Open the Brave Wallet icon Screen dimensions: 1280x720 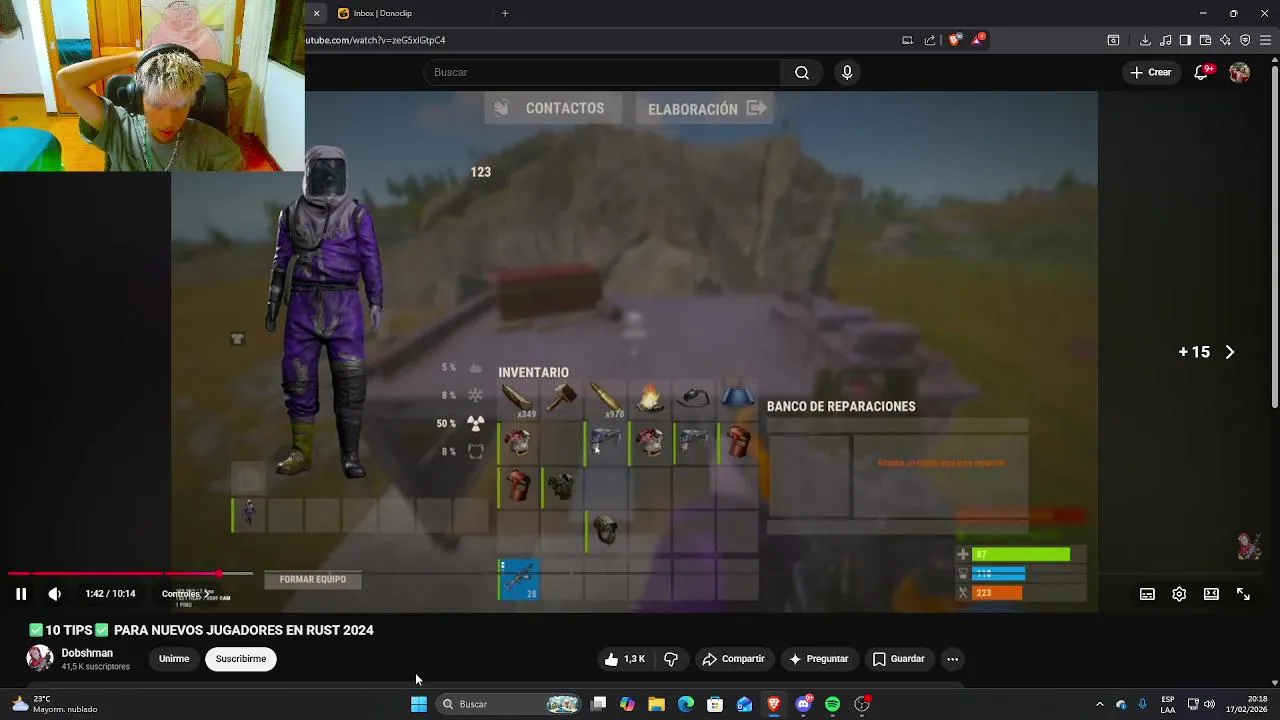coord(1205,40)
